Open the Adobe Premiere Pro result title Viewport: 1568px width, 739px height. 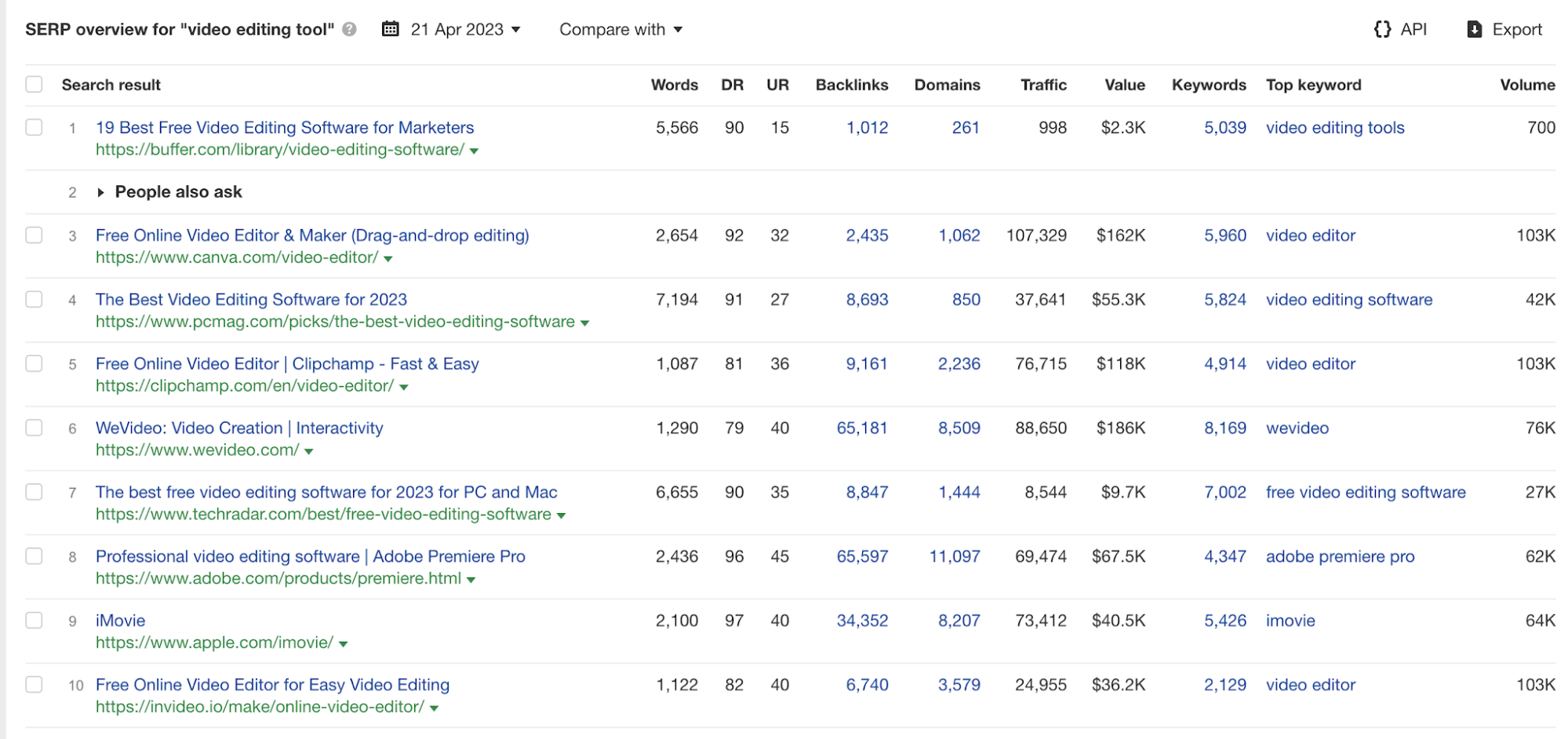[x=311, y=556]
